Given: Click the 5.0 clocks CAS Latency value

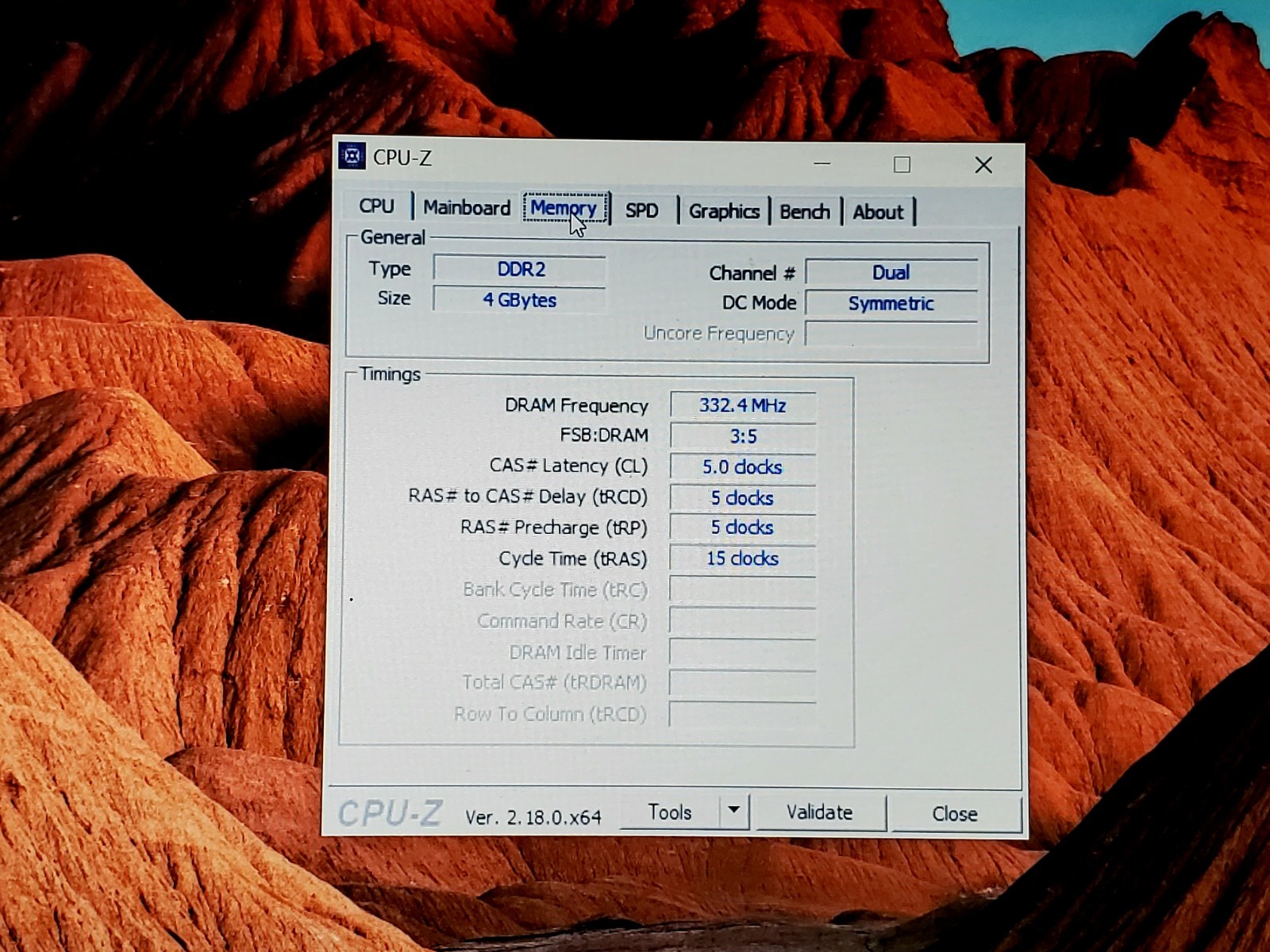Looking at the screenshot, I should coord(743,467).
